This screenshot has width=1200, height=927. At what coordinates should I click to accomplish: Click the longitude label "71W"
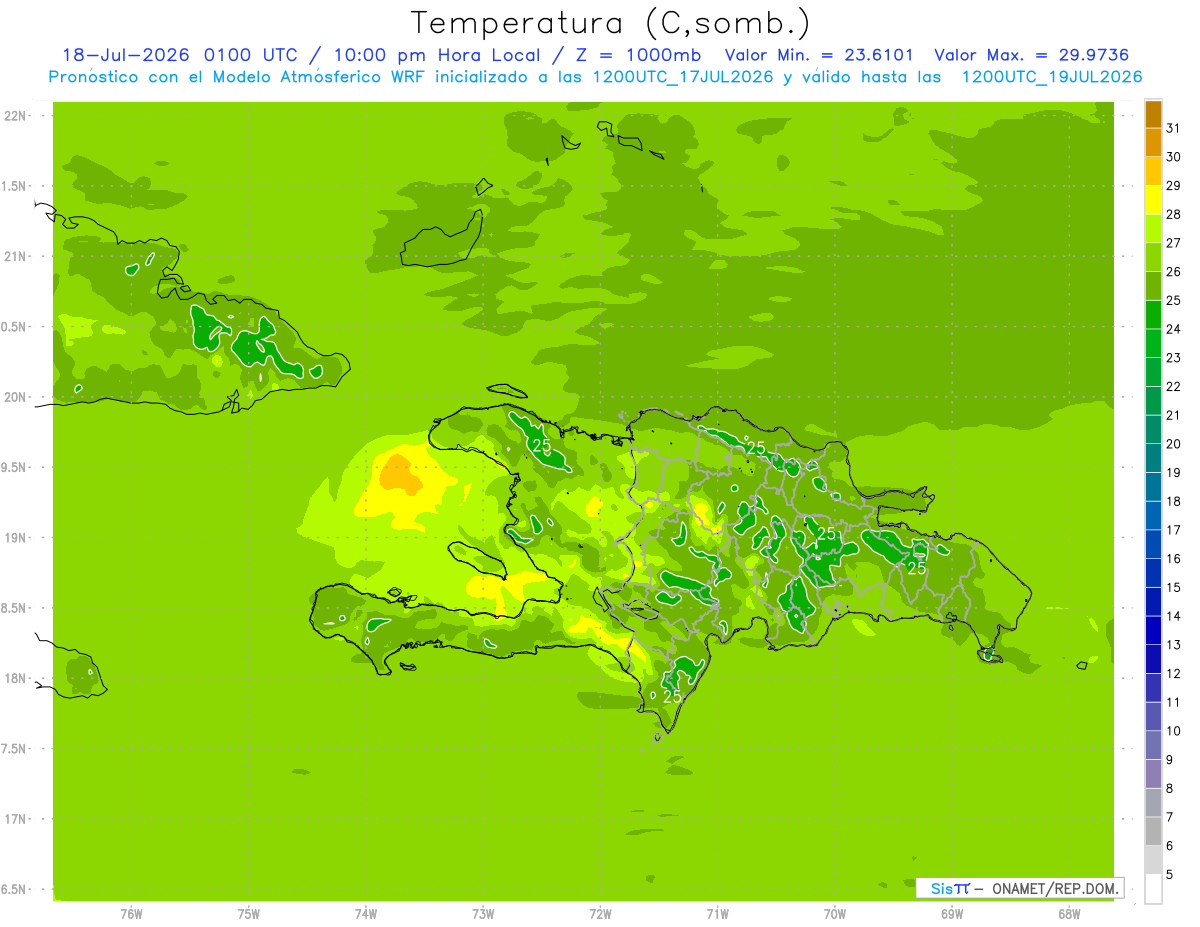[717, 914]
